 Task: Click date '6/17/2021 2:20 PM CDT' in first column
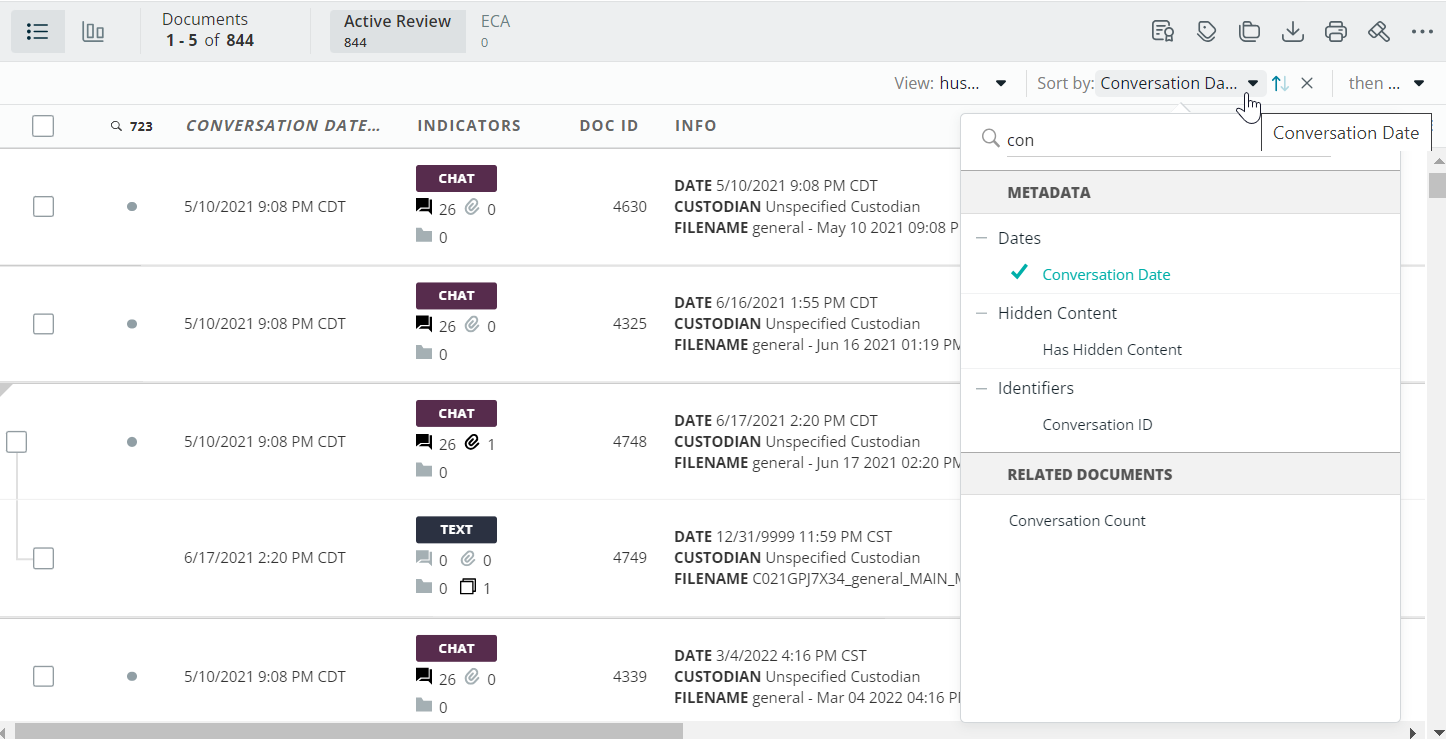tap(265, 558)
